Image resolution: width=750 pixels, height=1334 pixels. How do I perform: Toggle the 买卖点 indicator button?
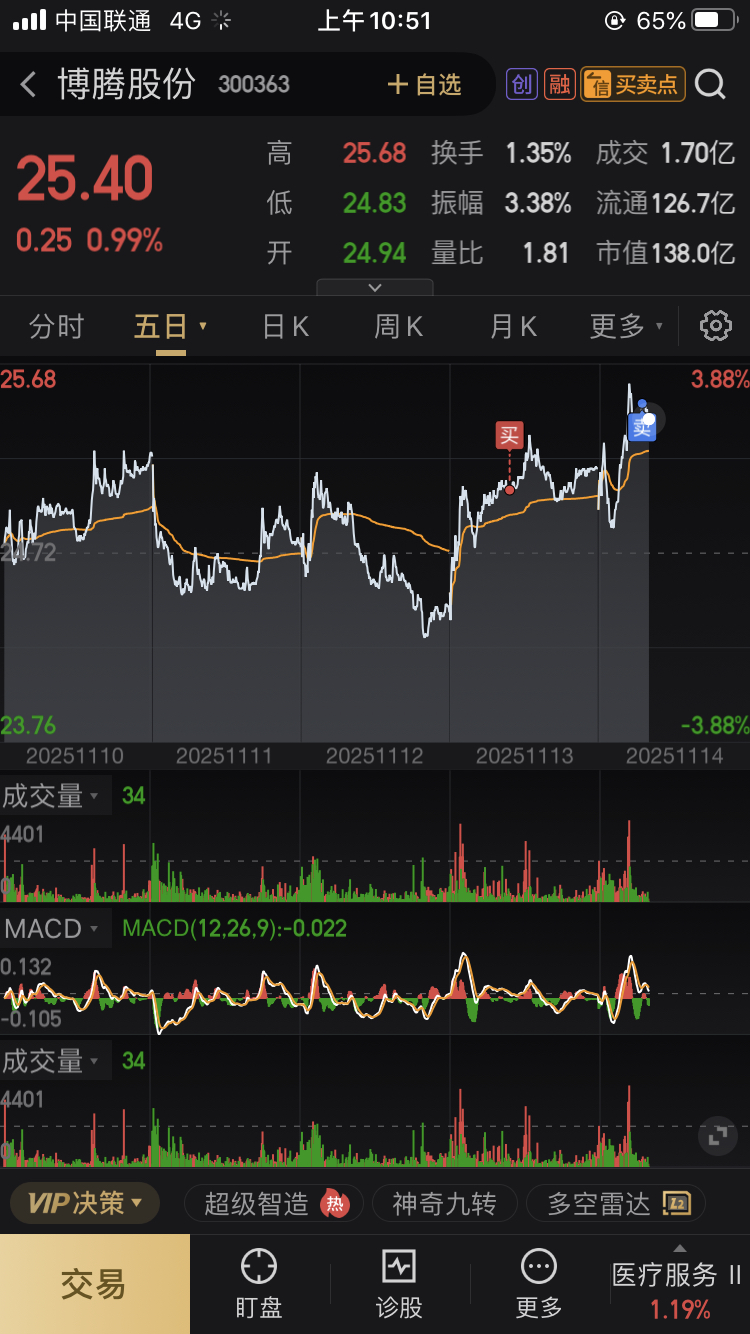(x=632, y=85)
